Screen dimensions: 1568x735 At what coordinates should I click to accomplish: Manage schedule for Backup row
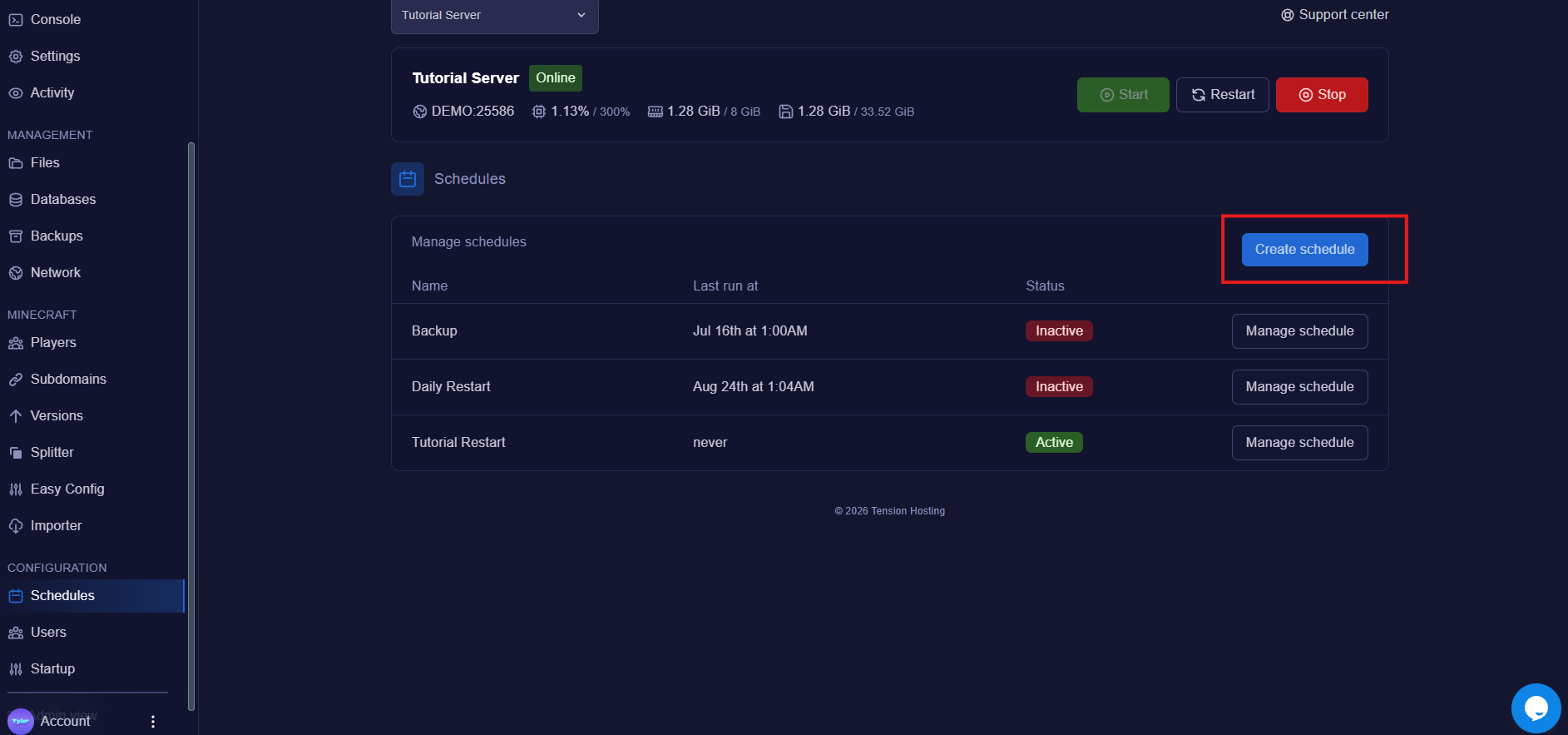point(1299,331)
